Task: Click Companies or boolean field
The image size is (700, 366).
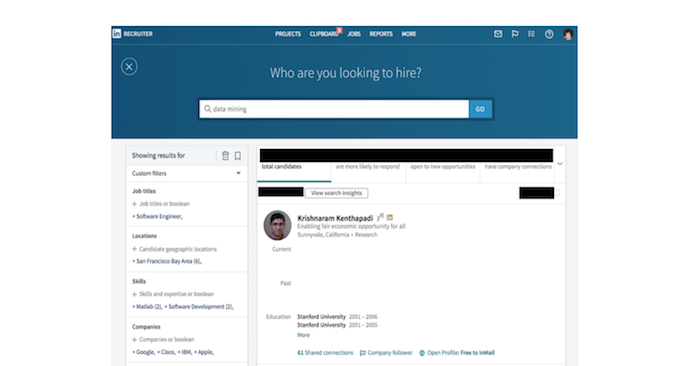Action: click(x=167, y=340)
